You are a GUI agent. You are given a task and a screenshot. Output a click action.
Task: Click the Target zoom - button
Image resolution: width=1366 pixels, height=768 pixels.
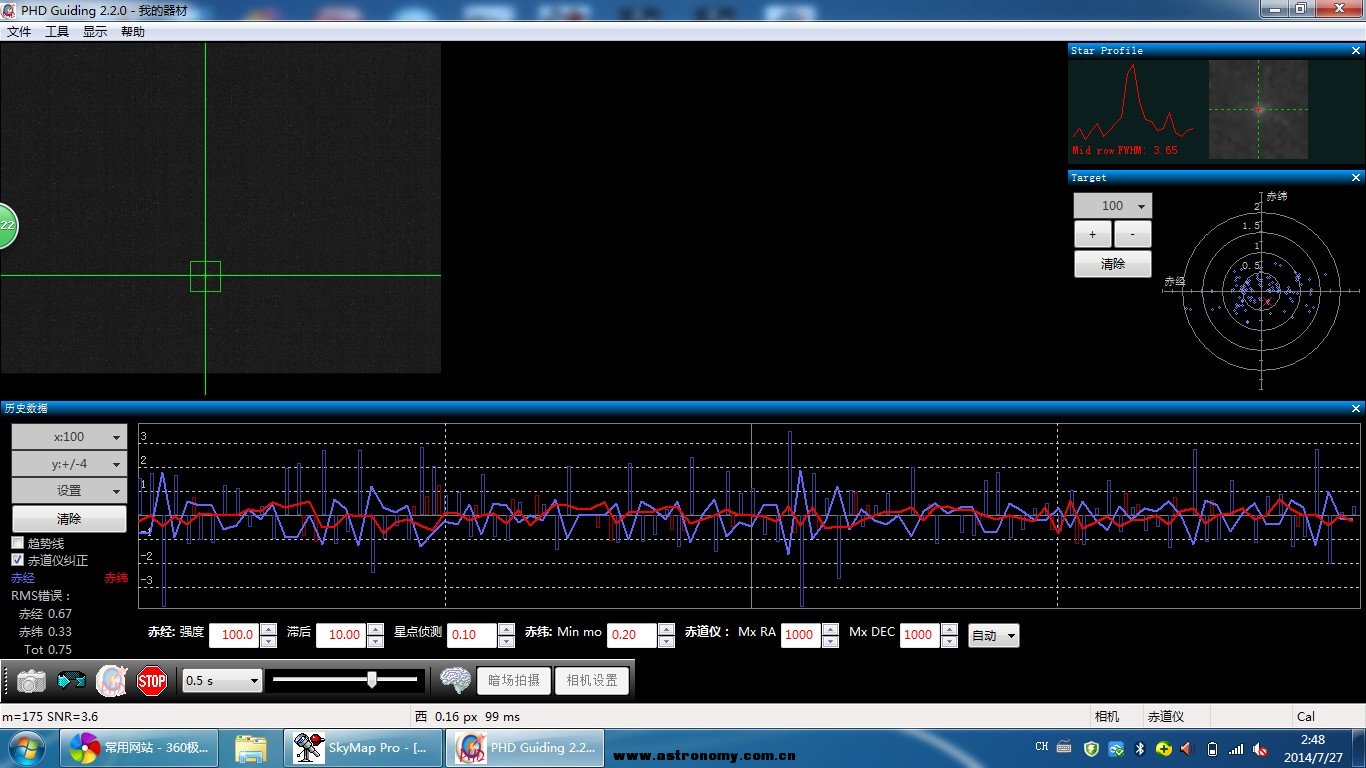click(x=1132, y=234)
